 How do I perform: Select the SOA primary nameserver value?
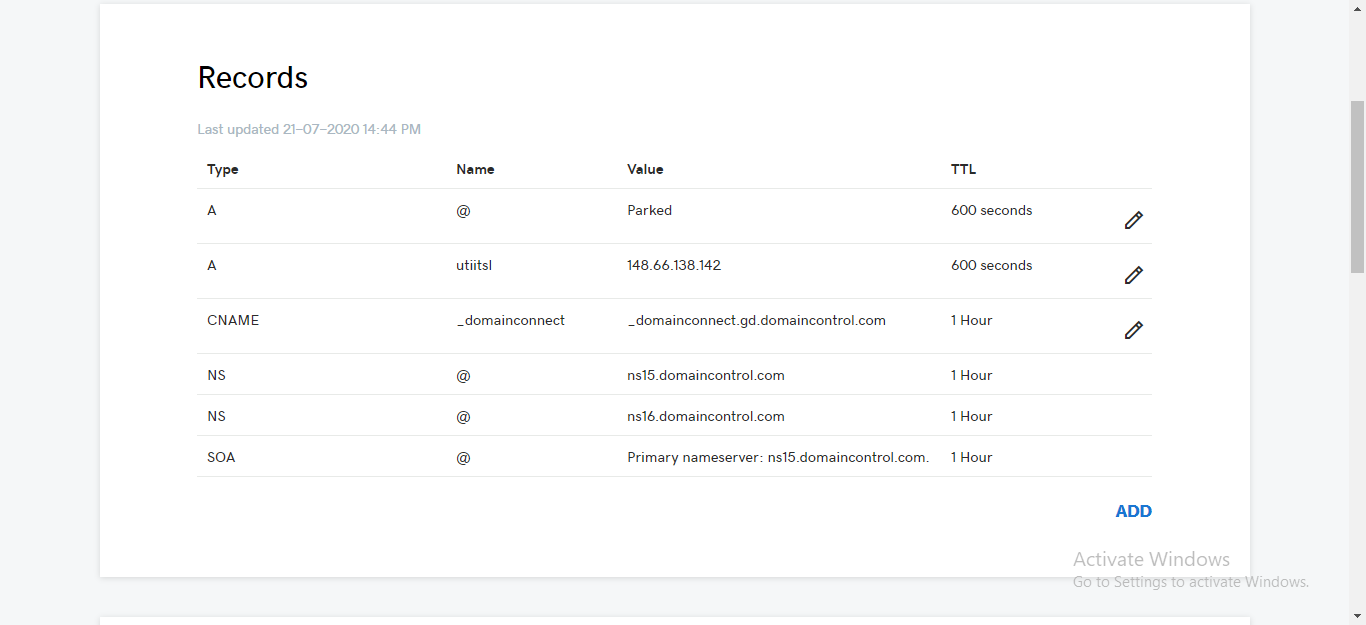pos(778,457)
